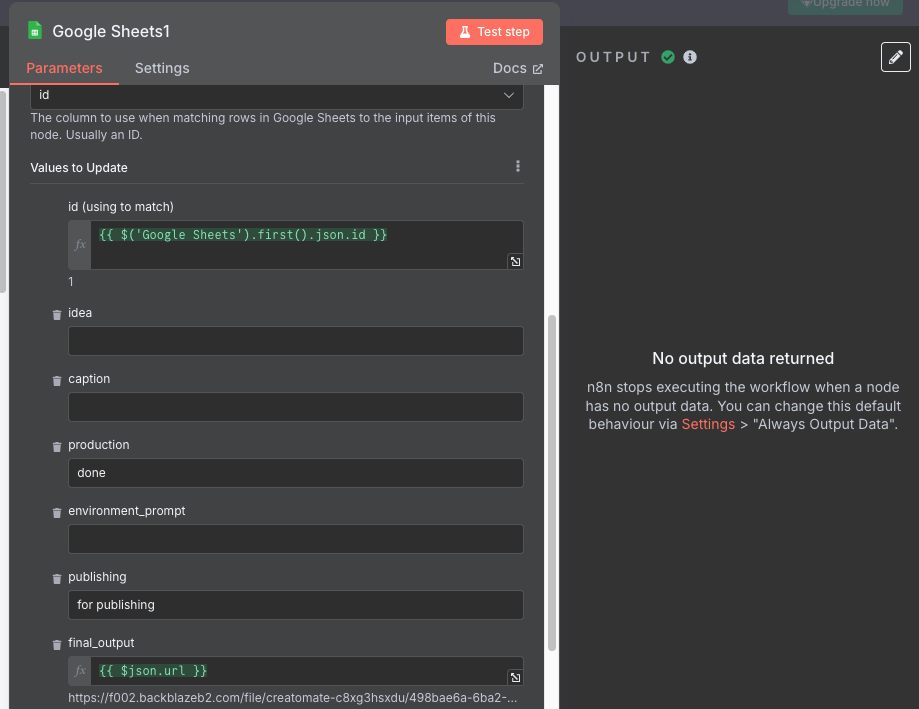Click the Google Sheets node icon in header

[33, 31]
